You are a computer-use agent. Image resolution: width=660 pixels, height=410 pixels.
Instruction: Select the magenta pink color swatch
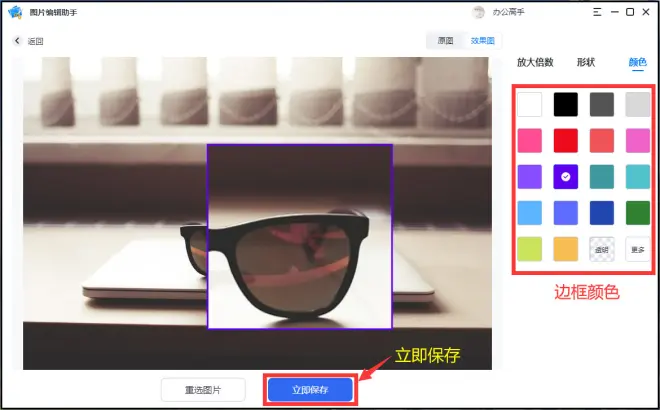pyautogui.click(x=638, y=141)
